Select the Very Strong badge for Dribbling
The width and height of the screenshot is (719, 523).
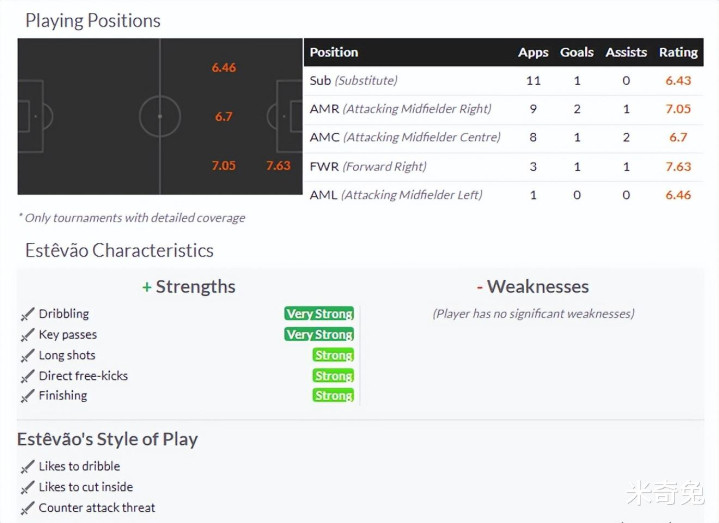319,314
